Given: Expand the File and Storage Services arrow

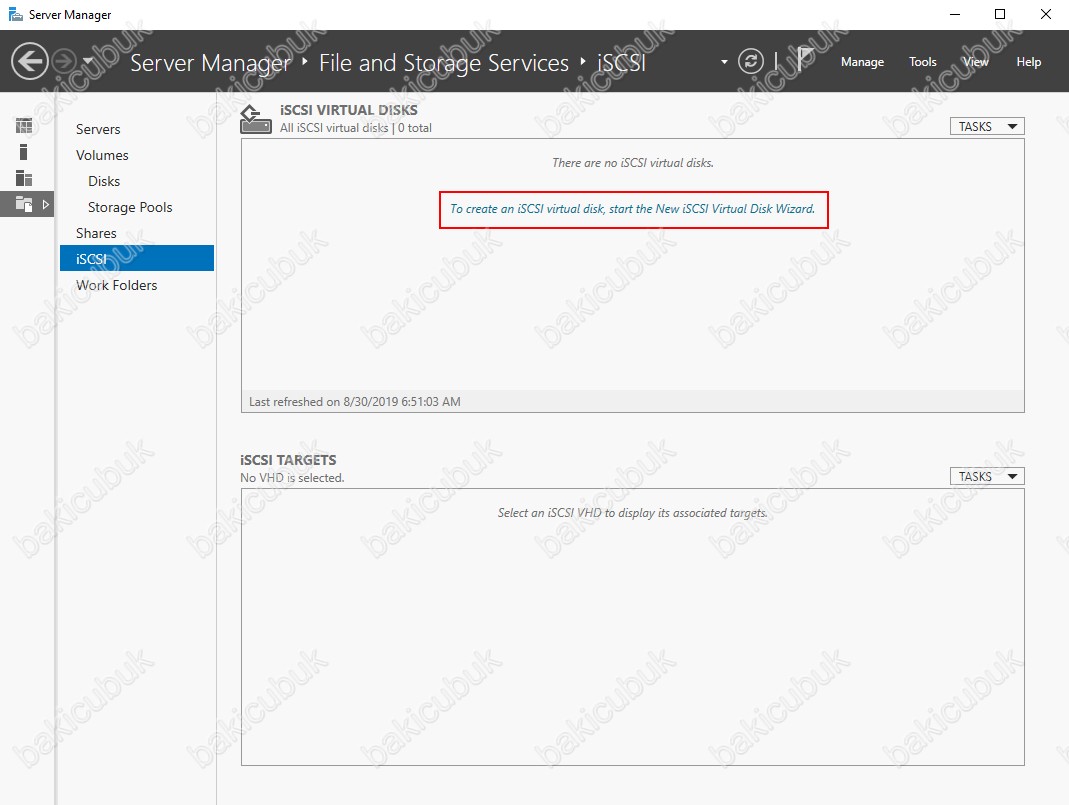Looking at the screenshot, I should (x=46, y=204).
